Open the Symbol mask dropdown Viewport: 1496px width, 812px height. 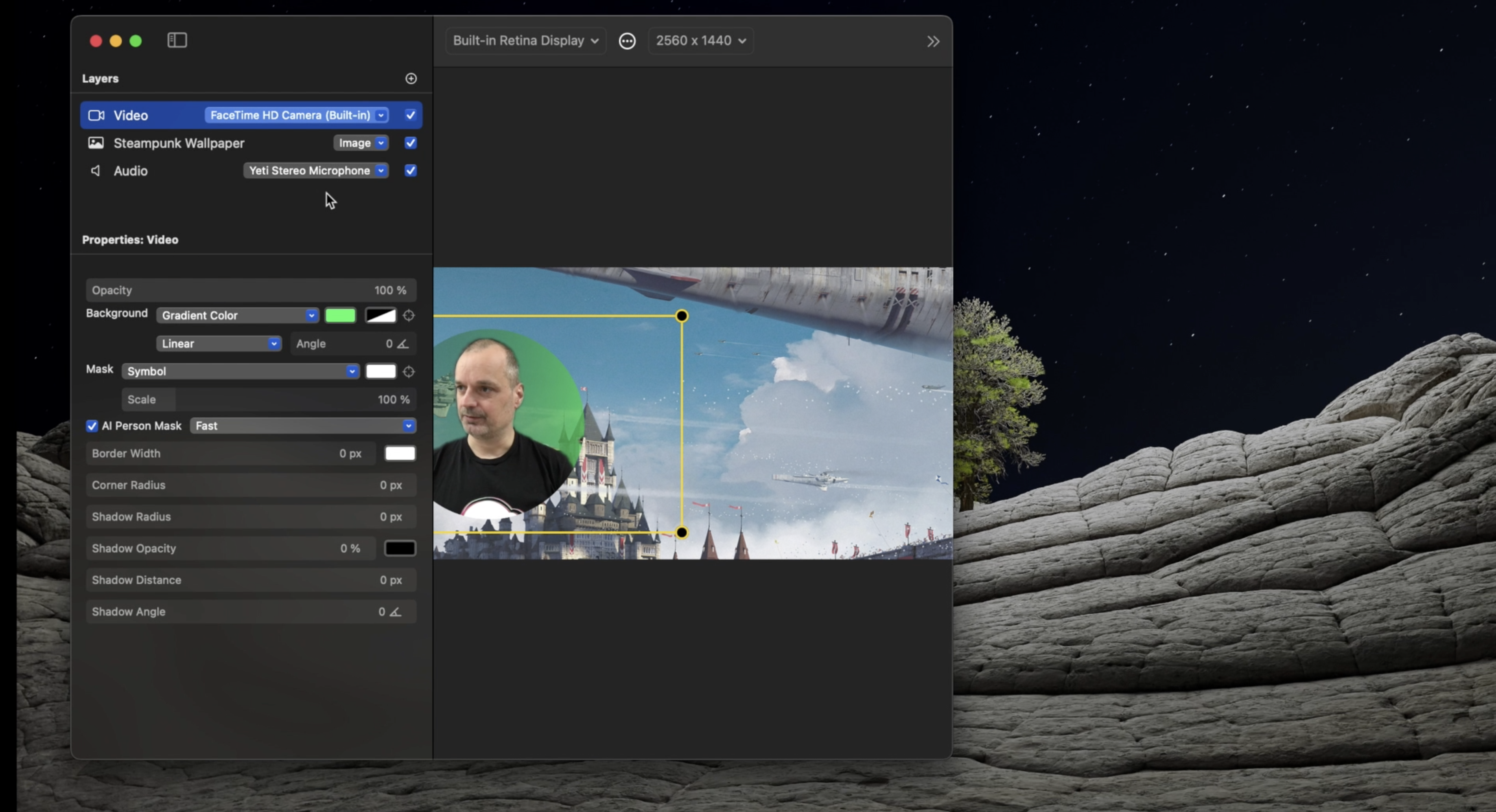point(240,371)
